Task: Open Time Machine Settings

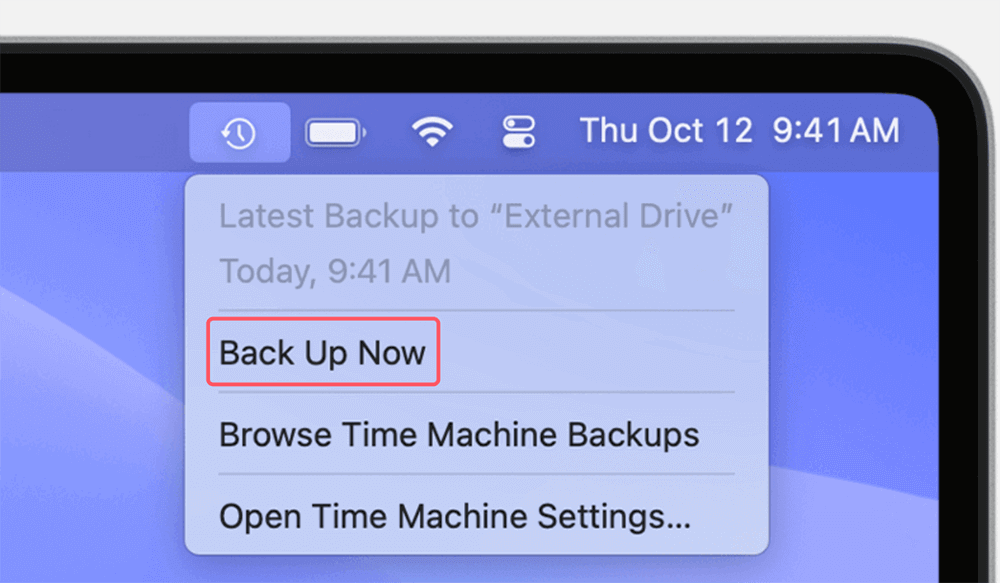Action: [455, 517]
